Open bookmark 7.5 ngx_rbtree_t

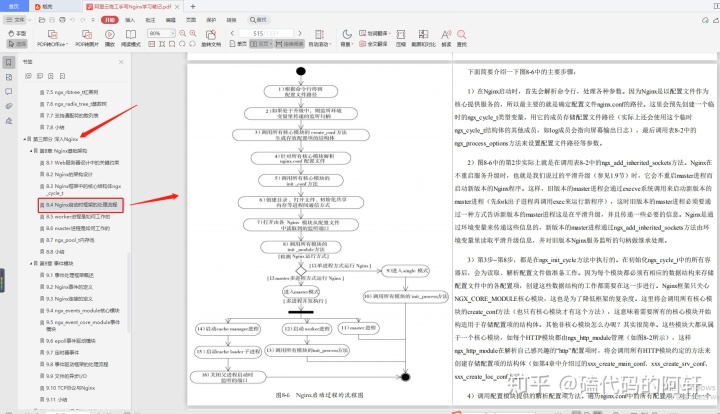pyautogui.click(x=68, y=92)
